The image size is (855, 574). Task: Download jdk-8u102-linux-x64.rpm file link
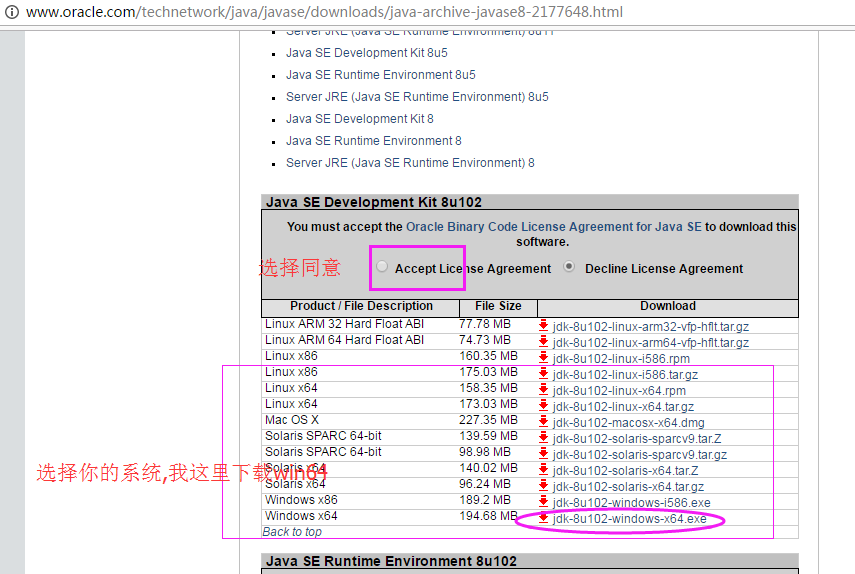(619, 391)
